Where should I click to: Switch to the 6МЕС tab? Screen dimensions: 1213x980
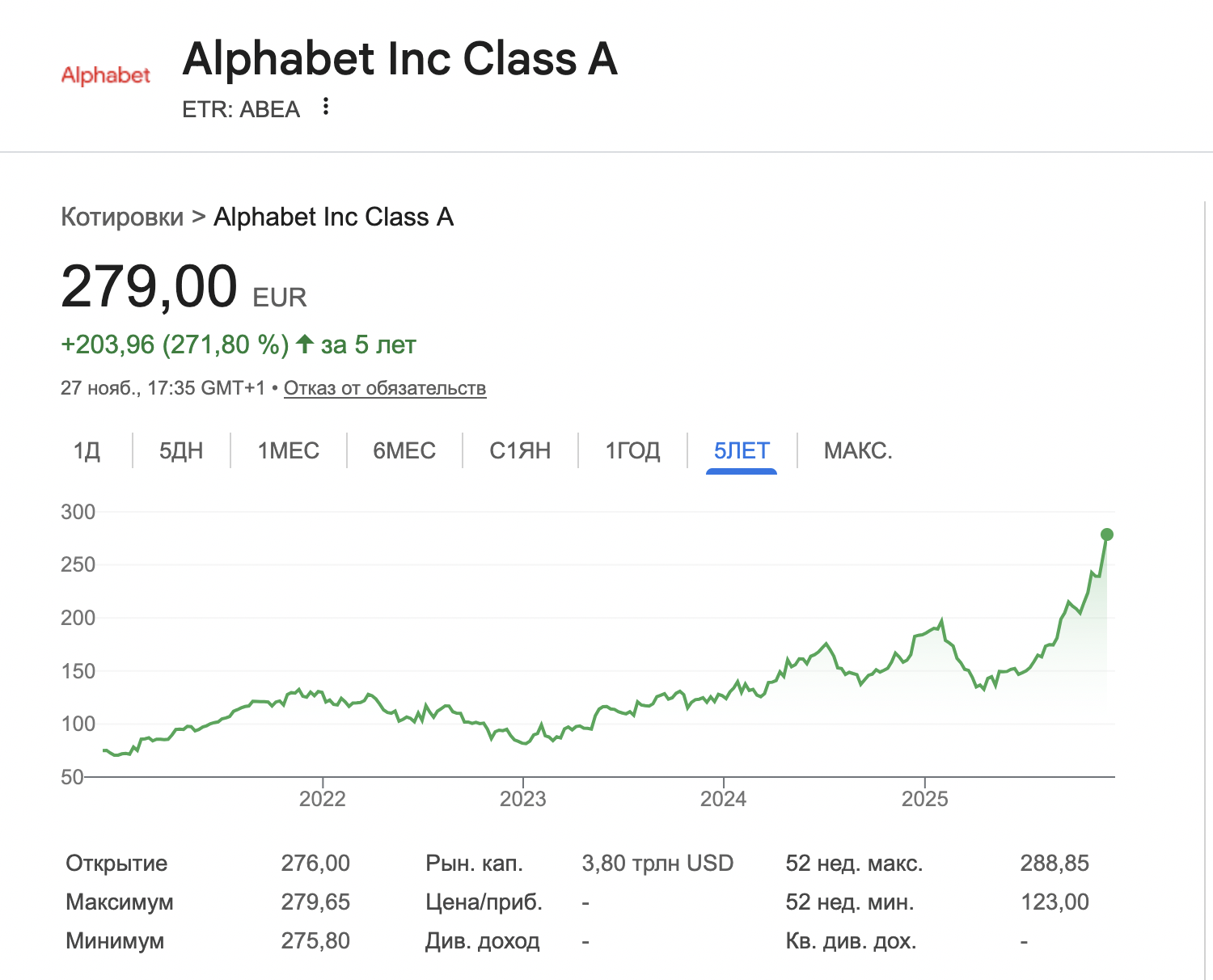tap(404, 450)
